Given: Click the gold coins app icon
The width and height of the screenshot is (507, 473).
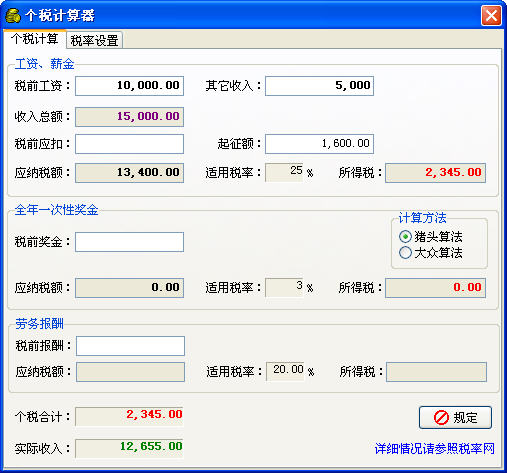Looking at the screenshot, I should [x=13, y=16].
